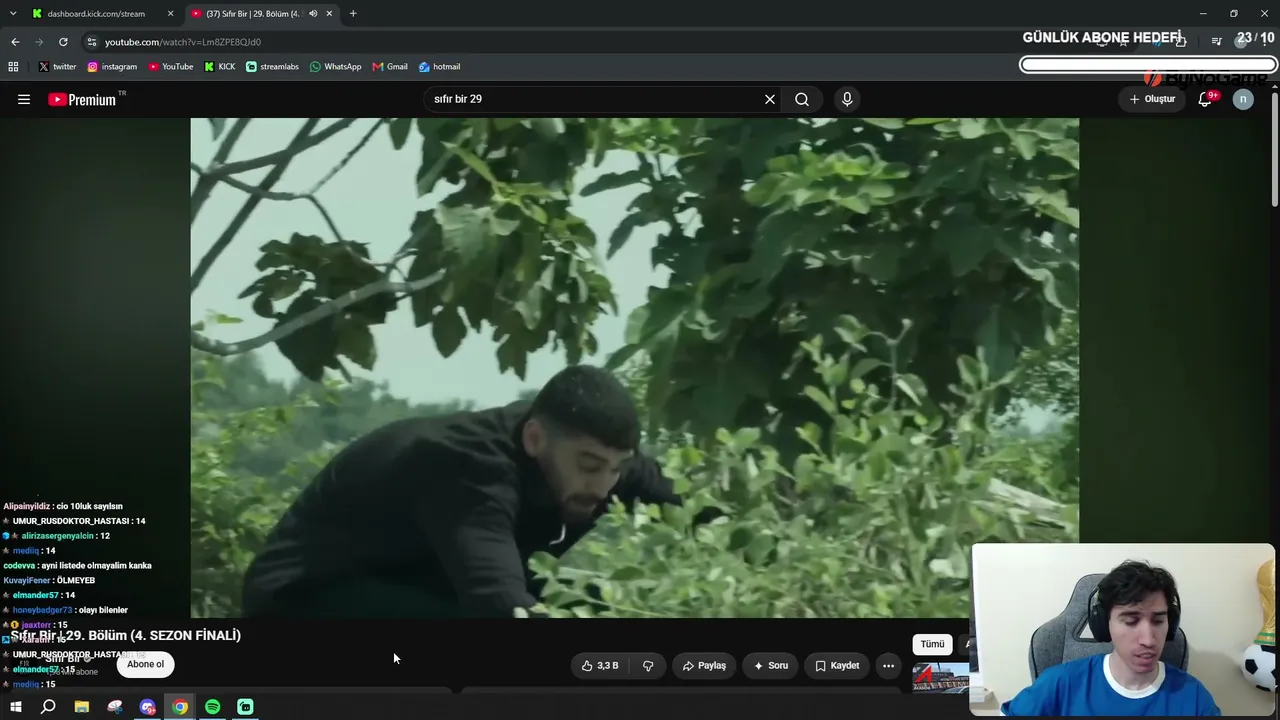Subscribe with the Abone ol button

(145, 664)
